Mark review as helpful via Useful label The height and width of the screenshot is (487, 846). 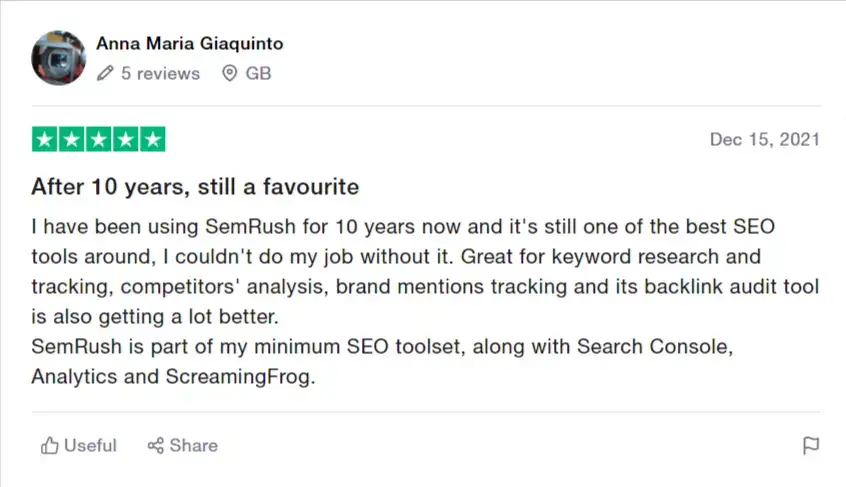[90, 446]
